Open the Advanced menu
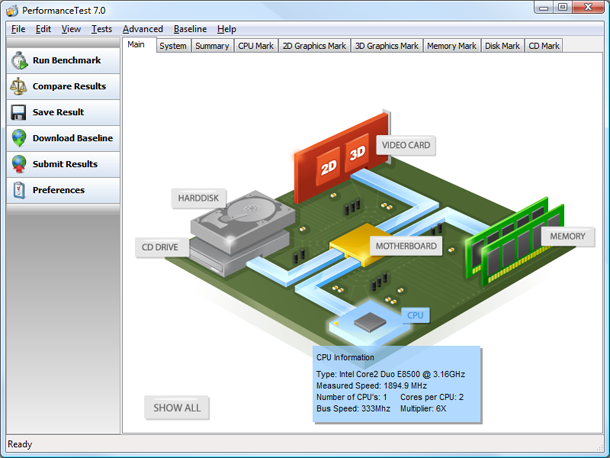Screen dimensions: 610x458 pos(142,29)
